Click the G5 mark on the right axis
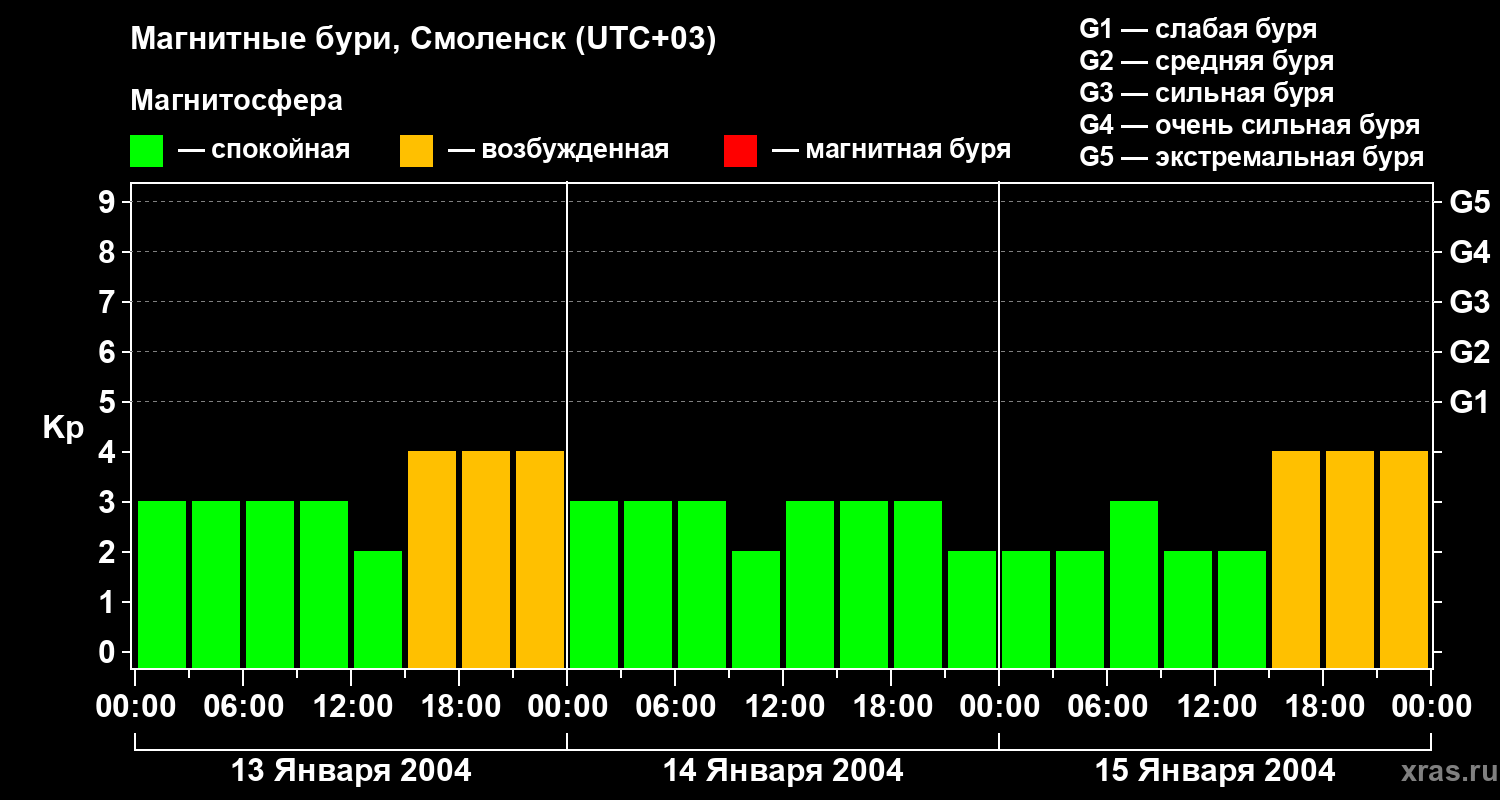Image resolution: width=1500 pixels, height=800 pixels. (1470, 202)
